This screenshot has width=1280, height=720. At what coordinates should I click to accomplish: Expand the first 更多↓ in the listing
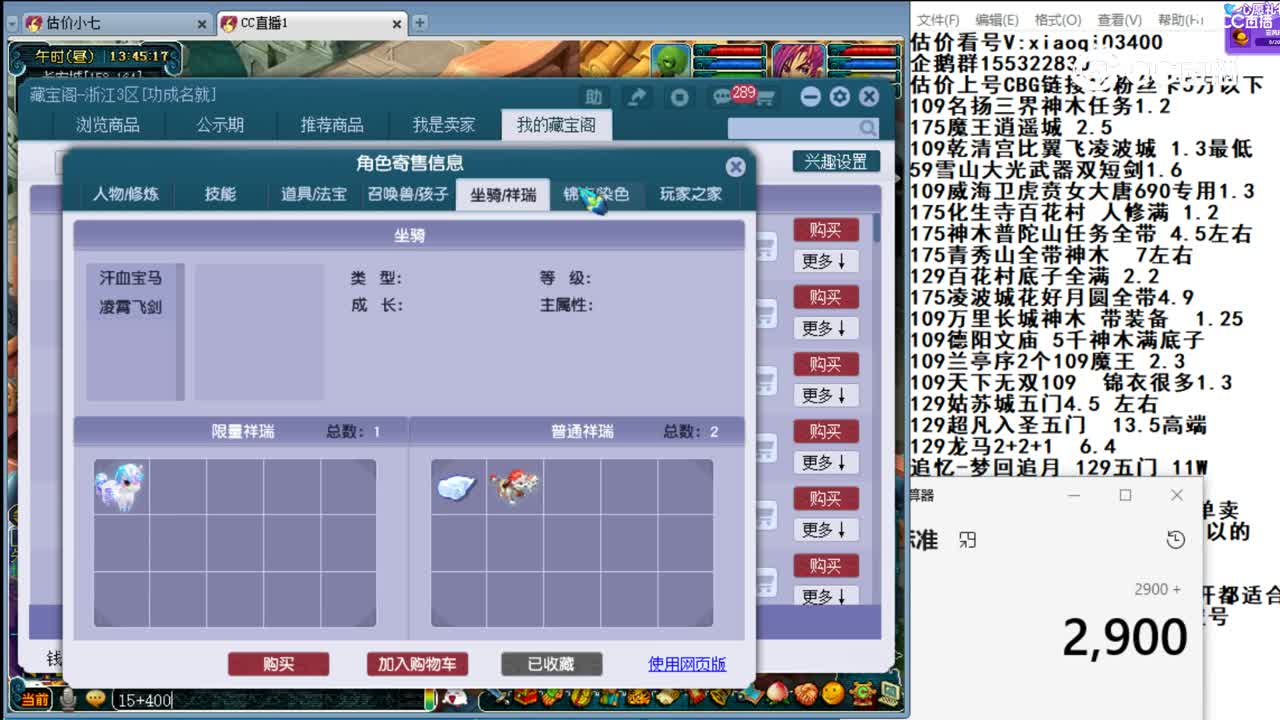click(825, 261)
